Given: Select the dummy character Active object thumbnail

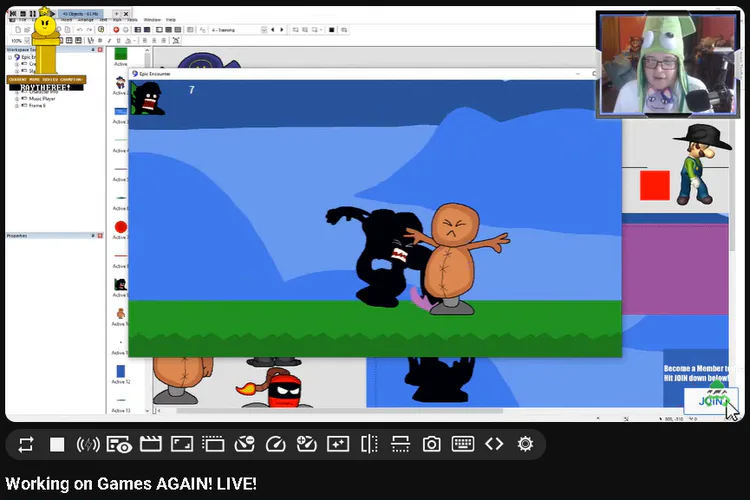Looking at the screenshot, I should [x=121, y=313].
